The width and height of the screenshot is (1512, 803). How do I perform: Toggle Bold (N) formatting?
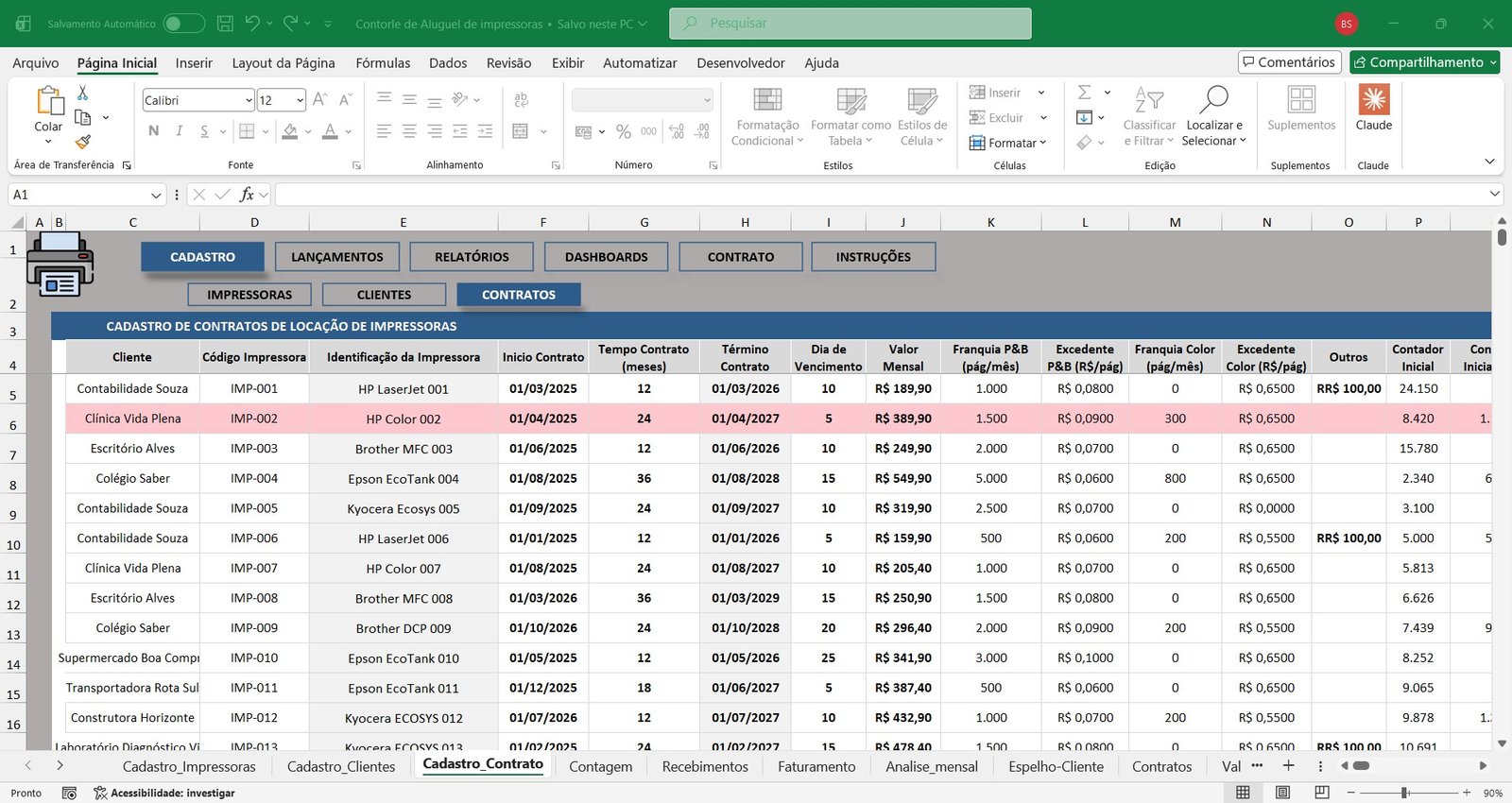[x=153, y=131]
